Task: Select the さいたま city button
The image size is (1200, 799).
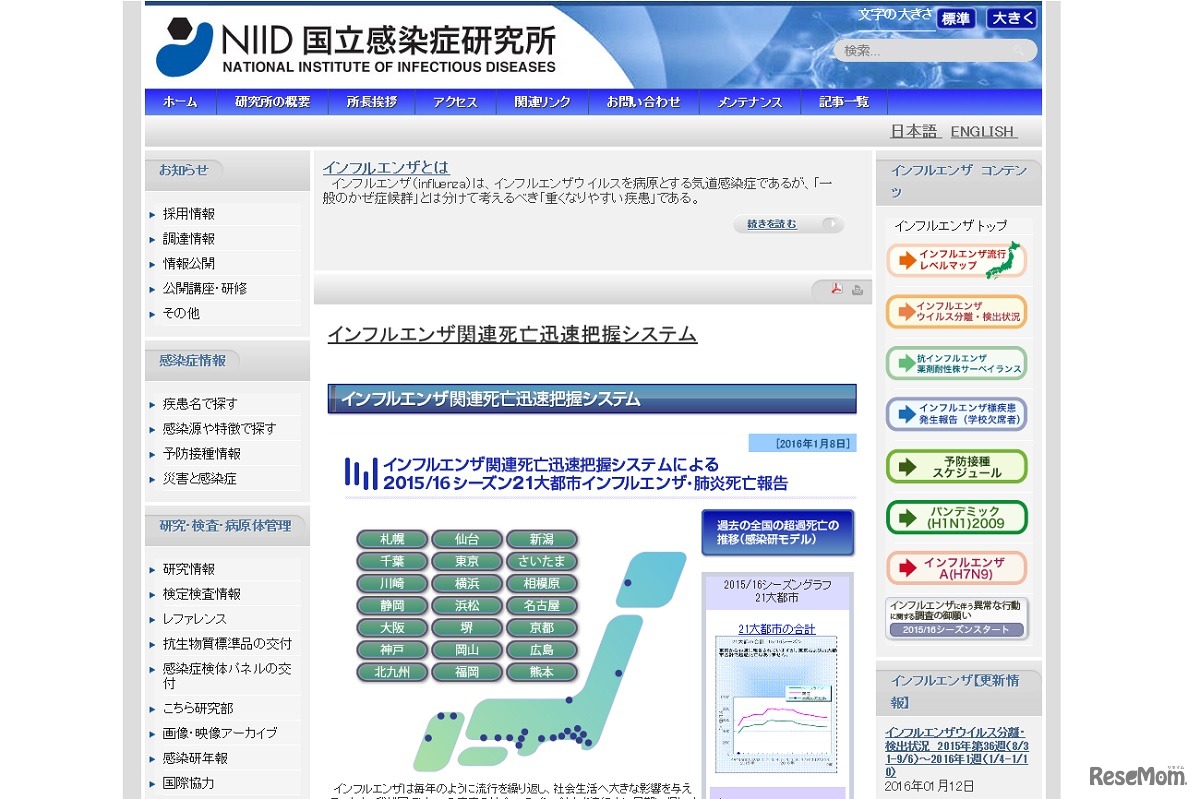Action: pos(542,561)
